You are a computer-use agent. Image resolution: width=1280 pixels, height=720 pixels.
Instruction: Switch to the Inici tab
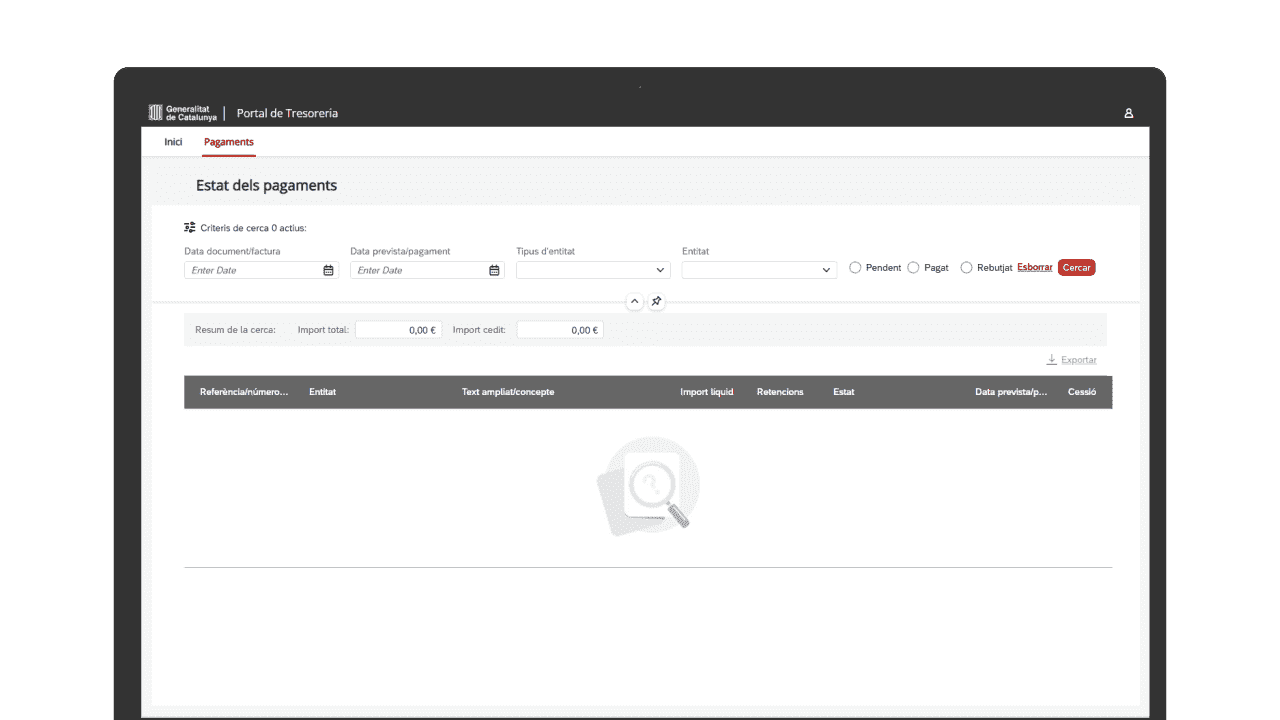(172, 141)
